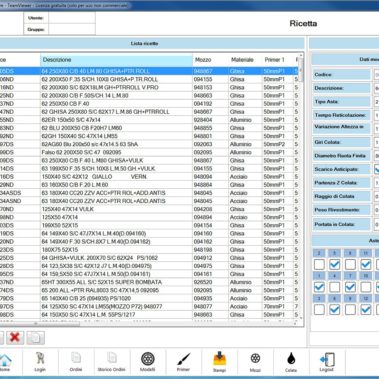Delete recipe with red X button
The image size is (379, 379).
(15, 337)
